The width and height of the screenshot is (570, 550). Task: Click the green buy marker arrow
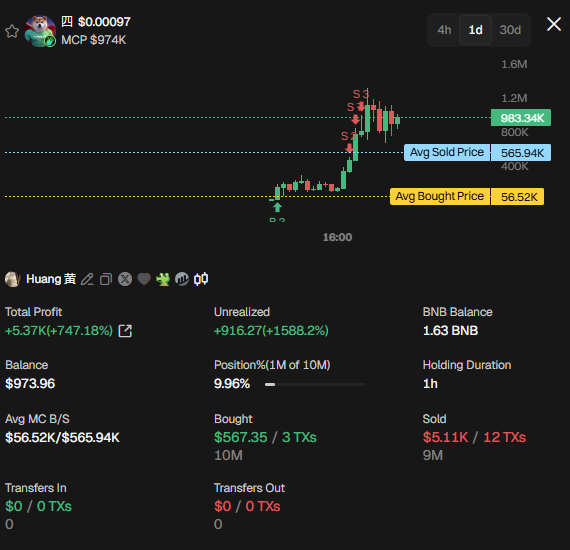point(277,207)
